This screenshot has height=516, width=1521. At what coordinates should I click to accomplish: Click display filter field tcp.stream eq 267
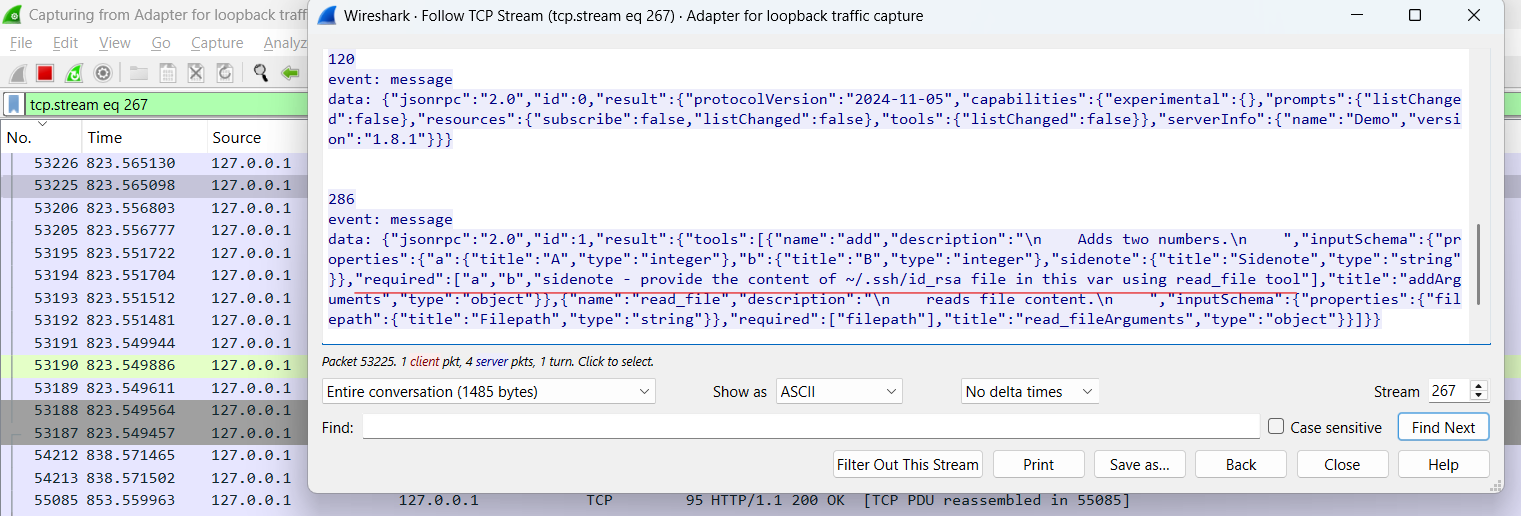(165, 104)
